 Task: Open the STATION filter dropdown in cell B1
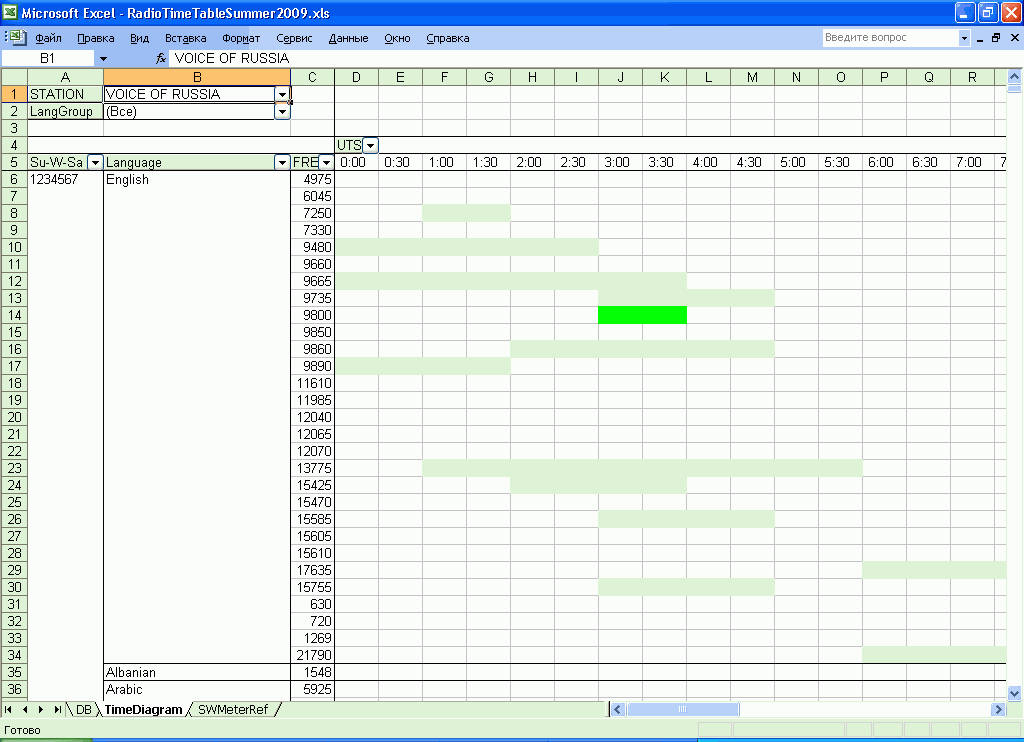[282, 94]
